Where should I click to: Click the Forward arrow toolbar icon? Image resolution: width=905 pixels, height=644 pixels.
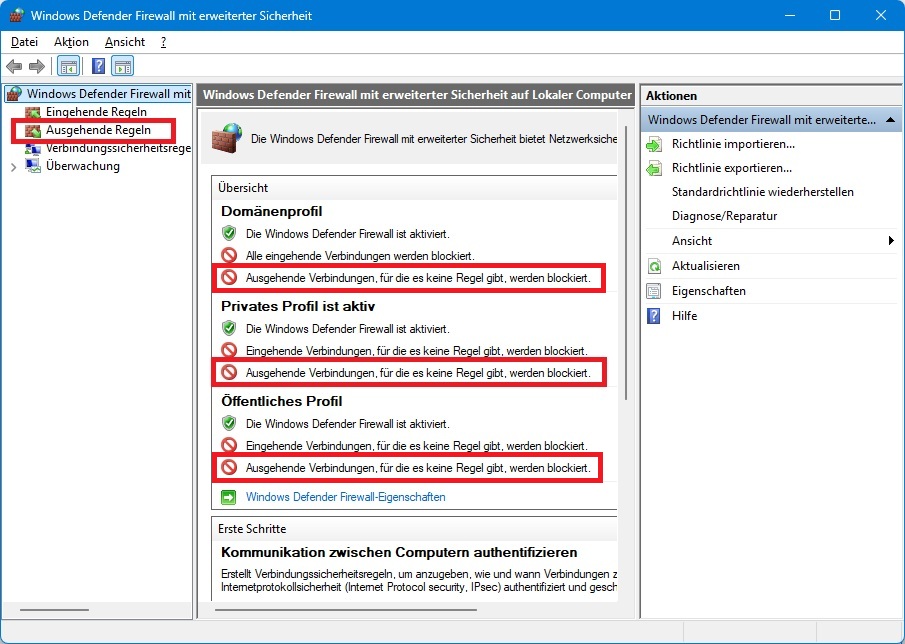pyautogui.click(x=37, y=66)
